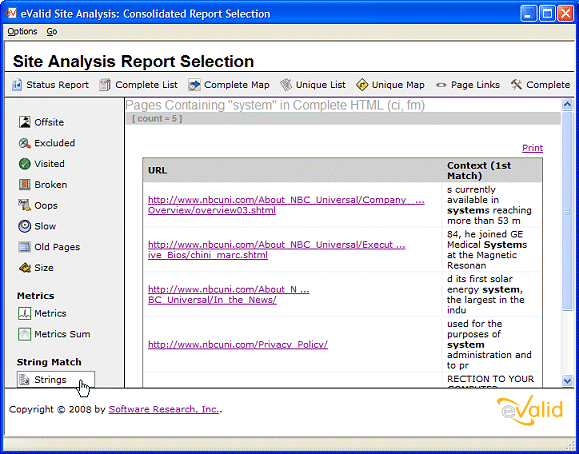Click the Old Pages label

point(57,247)
